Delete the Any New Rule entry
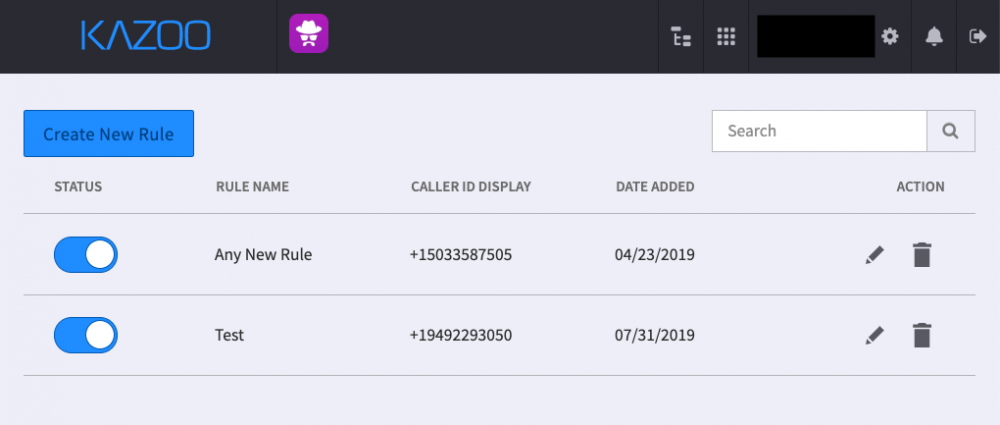Screen dimensions: 1000x425 (922, 255)
